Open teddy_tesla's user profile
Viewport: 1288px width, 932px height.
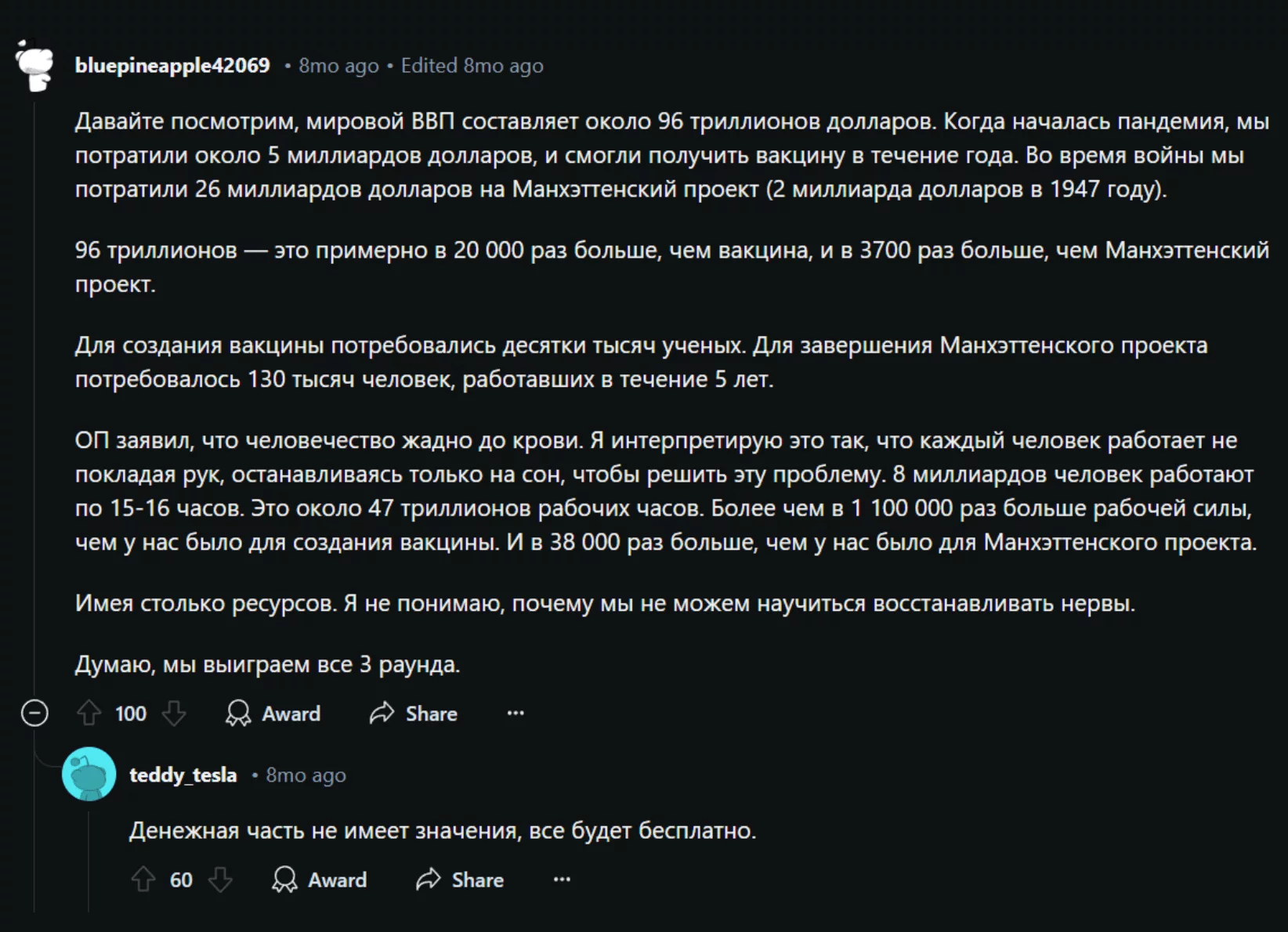click(x=183, y=775)
